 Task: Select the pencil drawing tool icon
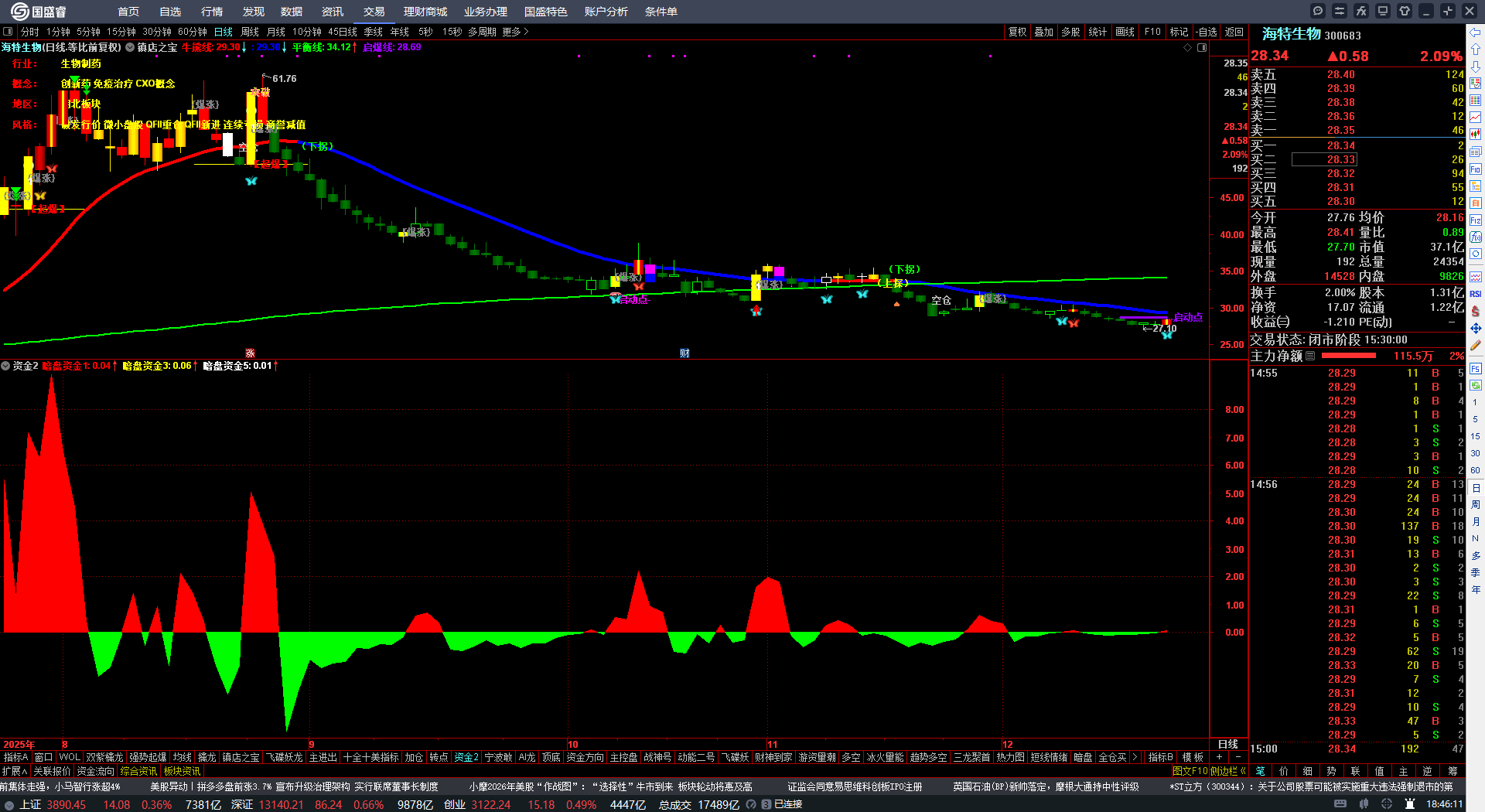coord(1476,346)
